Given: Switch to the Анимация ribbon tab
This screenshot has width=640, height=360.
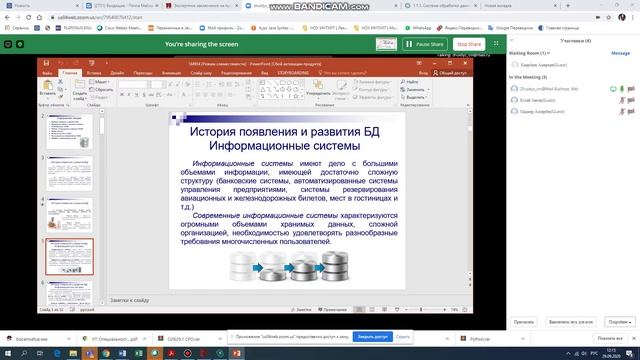Looking at the screenshot, I should pyautogui.click(x=171, y=73).
